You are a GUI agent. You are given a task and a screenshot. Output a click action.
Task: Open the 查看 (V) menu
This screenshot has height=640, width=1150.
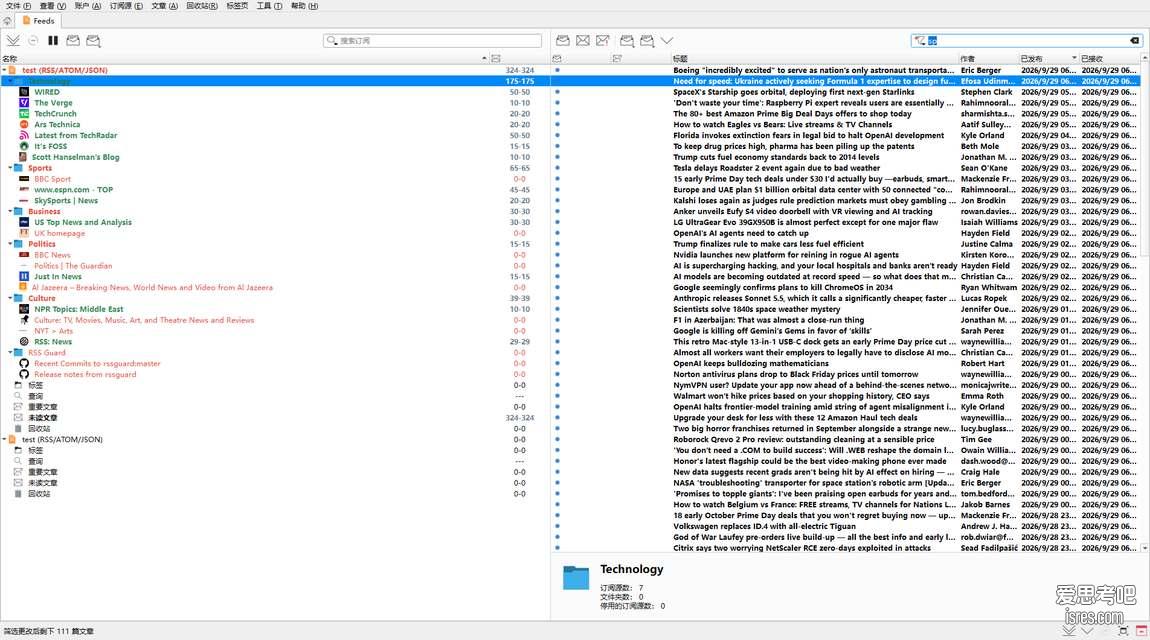pyautogui.click(x=52, y=6)
